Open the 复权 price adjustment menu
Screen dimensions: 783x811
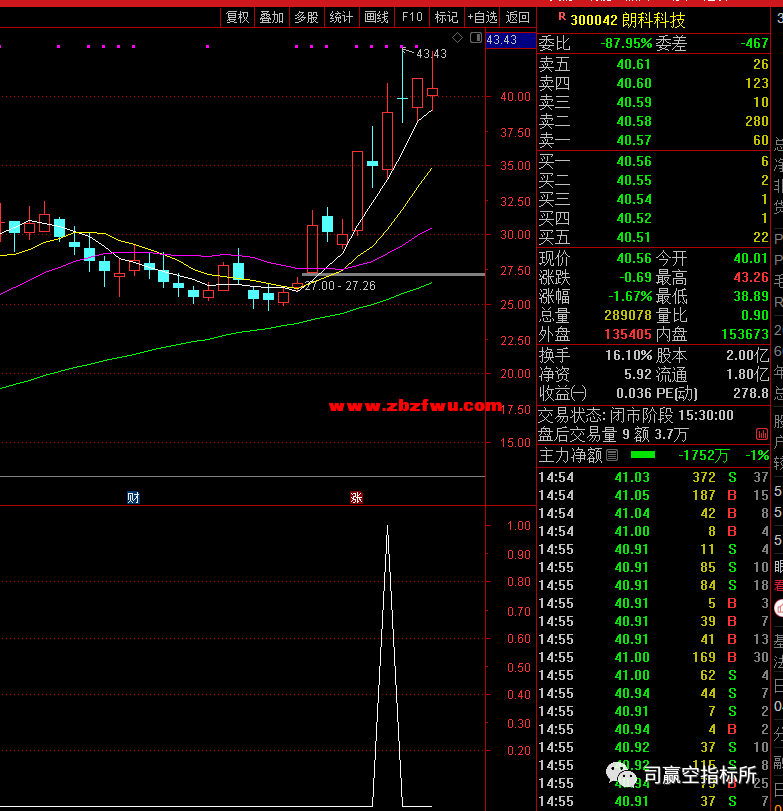click(x=237, y=17)
